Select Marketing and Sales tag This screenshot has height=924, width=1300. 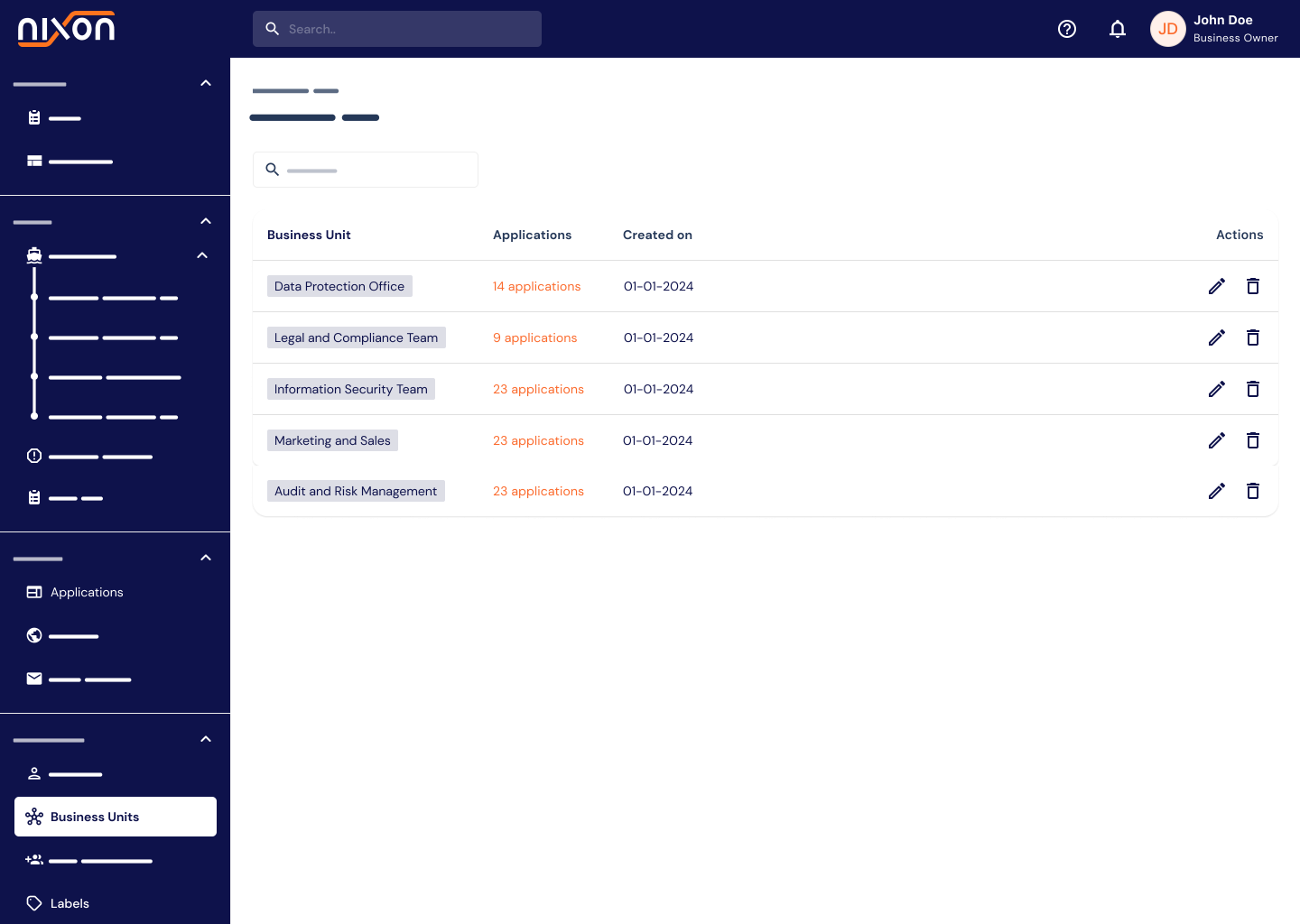coord(332,440)
